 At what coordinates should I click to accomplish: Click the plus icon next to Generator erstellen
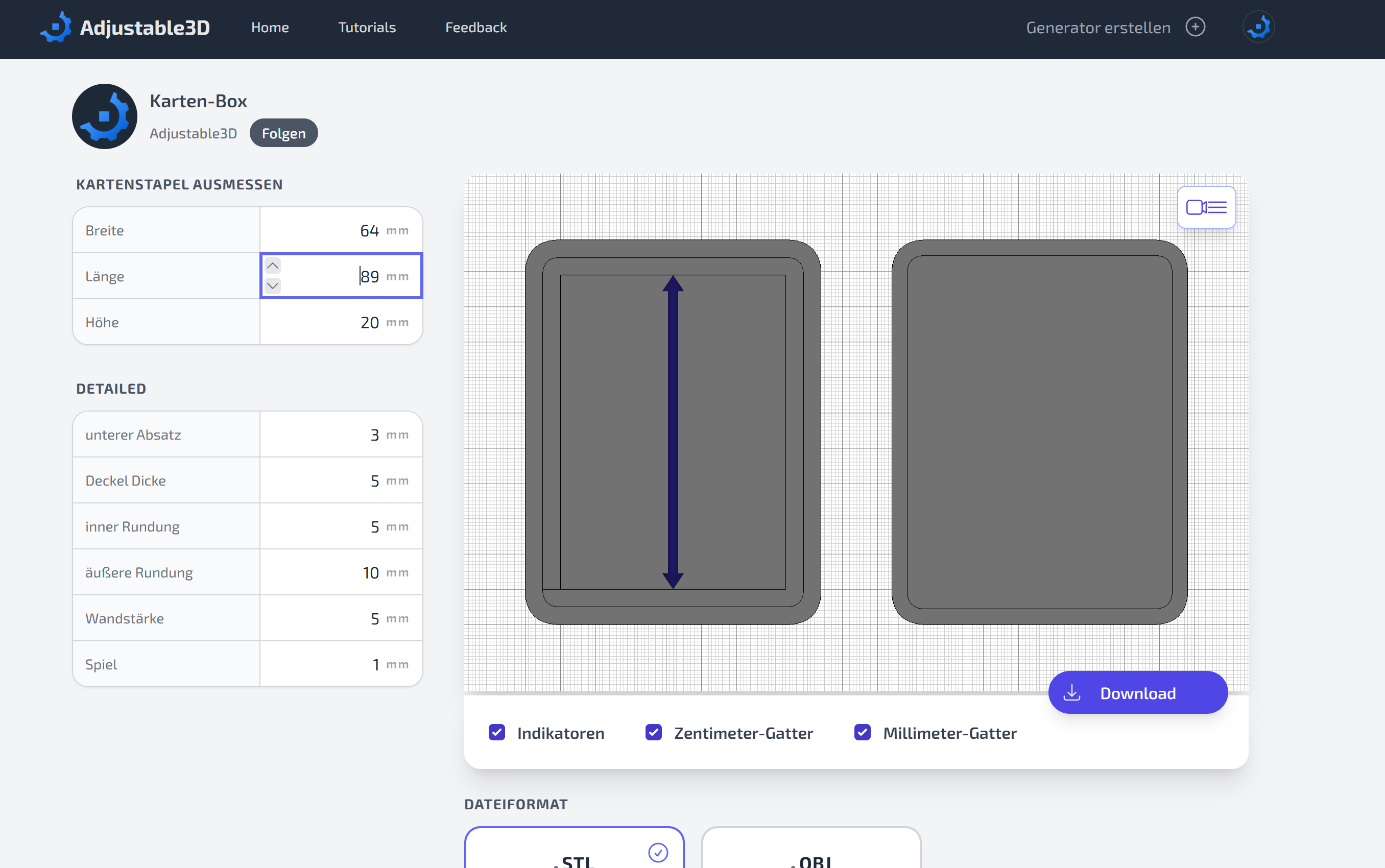click(1195, 27)
